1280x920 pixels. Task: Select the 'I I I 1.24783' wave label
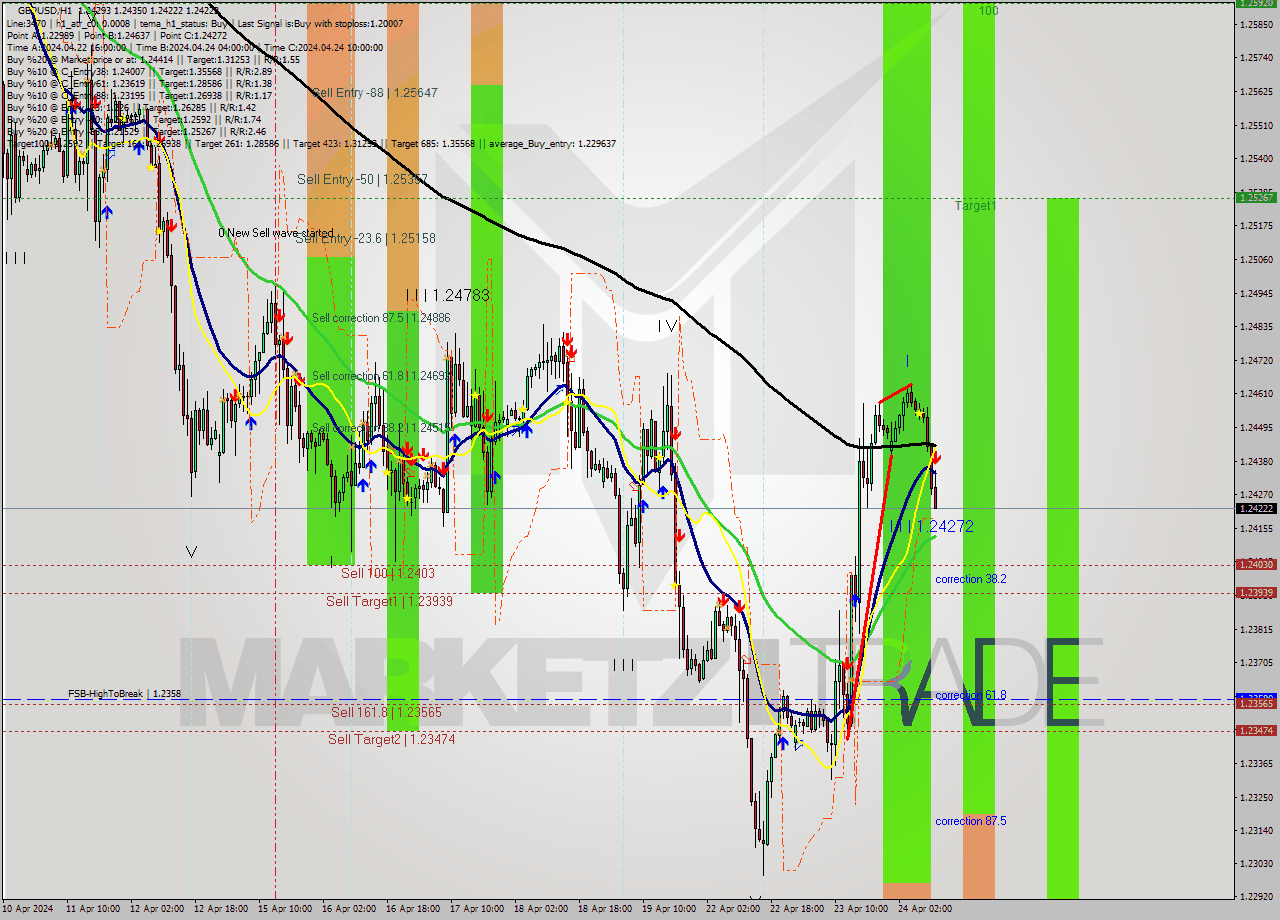tap(448, 295)
